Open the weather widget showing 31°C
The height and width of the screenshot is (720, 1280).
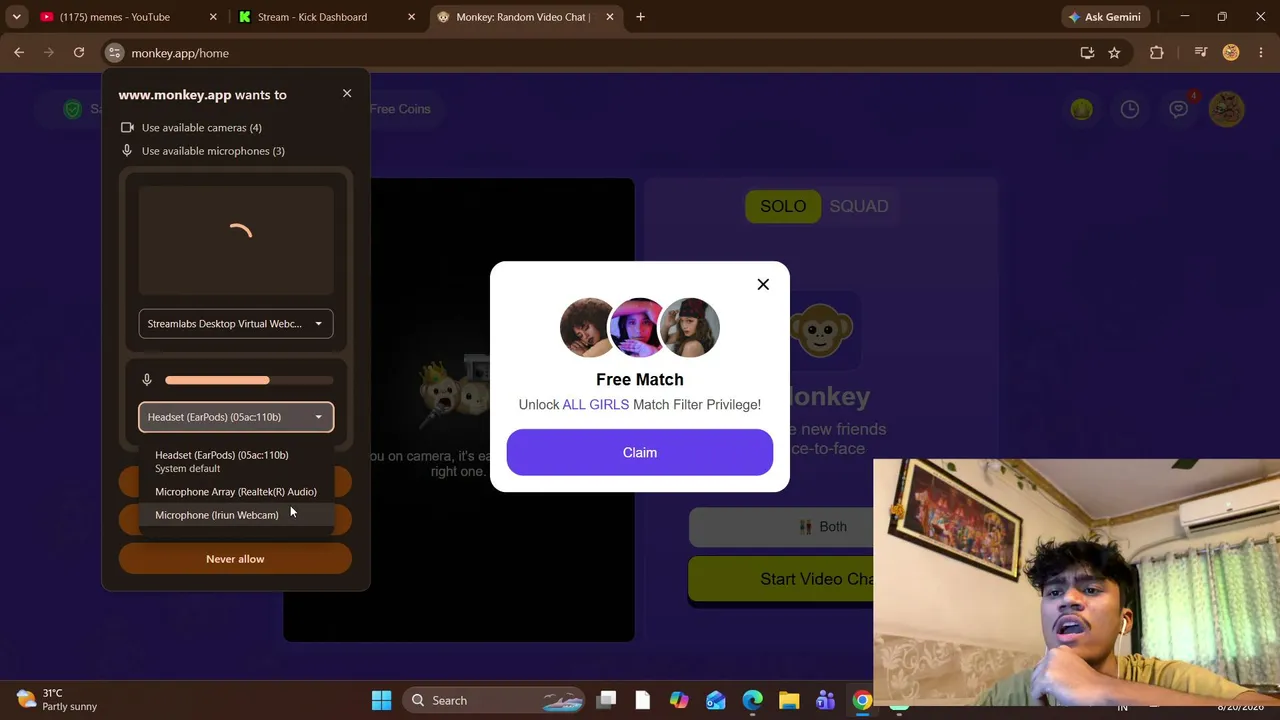pos(57,700)
